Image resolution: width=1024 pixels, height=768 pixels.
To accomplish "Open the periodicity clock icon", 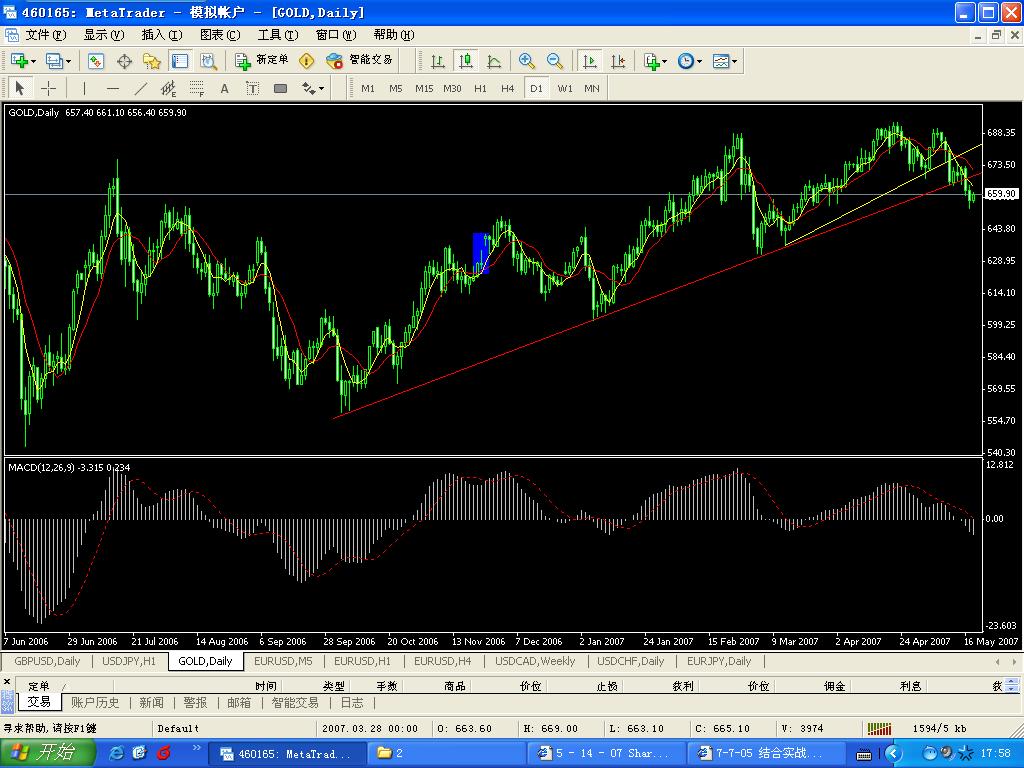I will (x=685, y=61).
